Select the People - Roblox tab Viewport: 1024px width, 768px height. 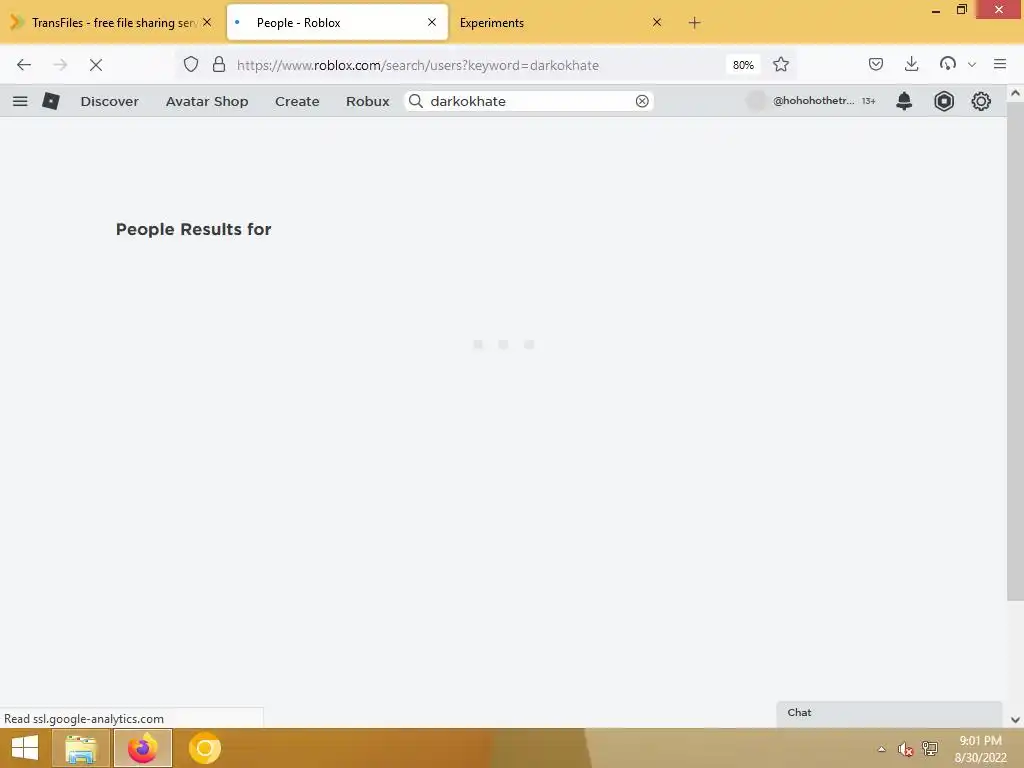(x=338, y=23)
